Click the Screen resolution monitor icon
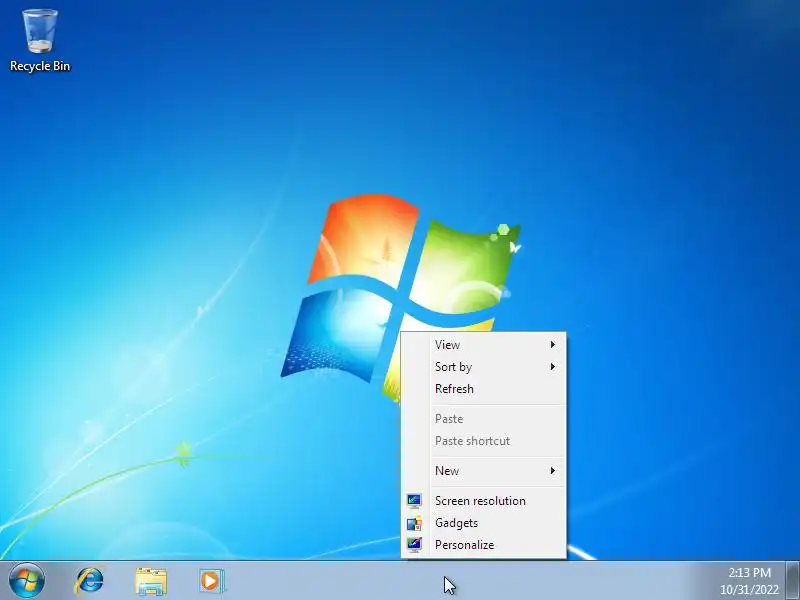This screenshot has width=800, height=600. (414, 501)
